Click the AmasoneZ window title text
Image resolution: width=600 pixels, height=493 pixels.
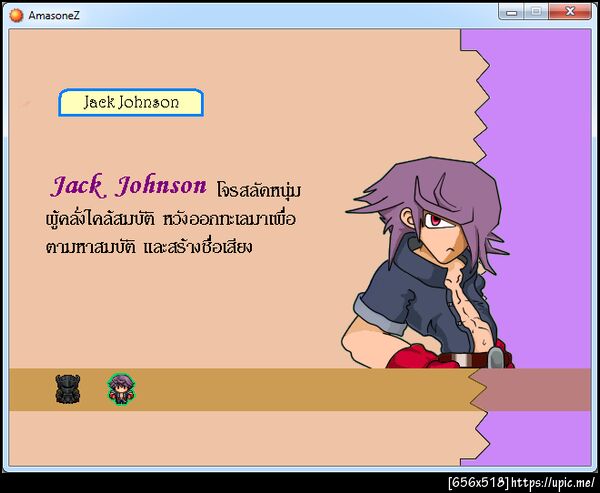tap(54, 15)
